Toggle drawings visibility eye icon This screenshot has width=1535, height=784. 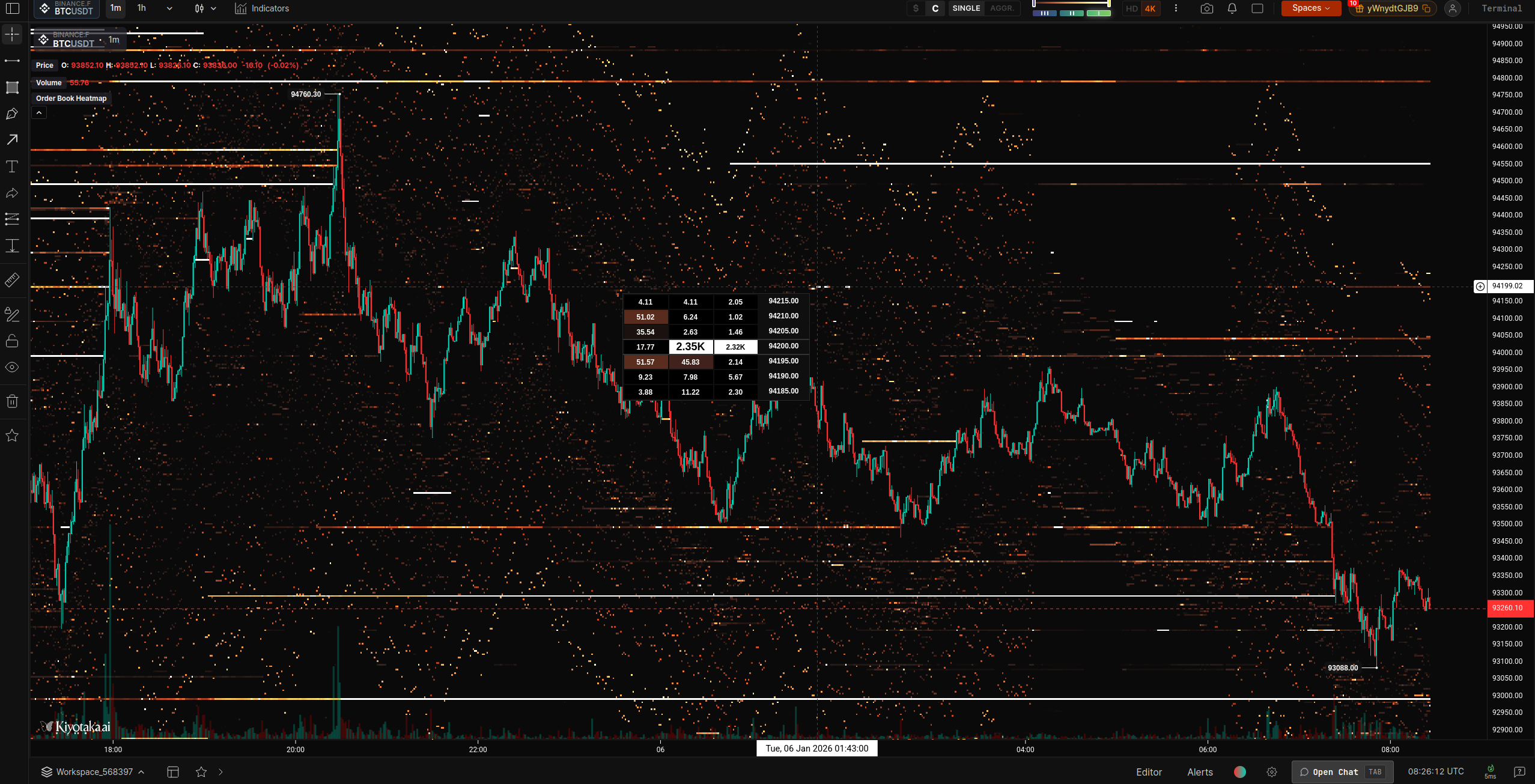(x=12, y=367)
